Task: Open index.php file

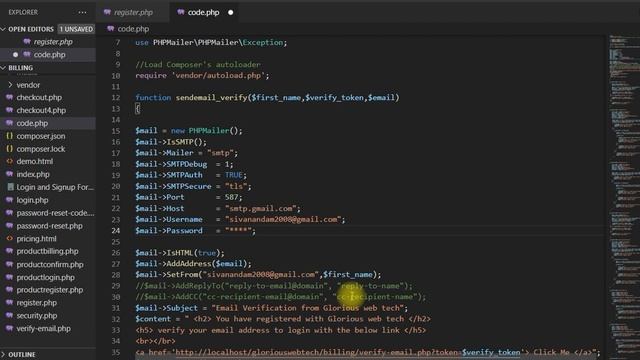Action: pyautogui.click(x=33, y=174)
